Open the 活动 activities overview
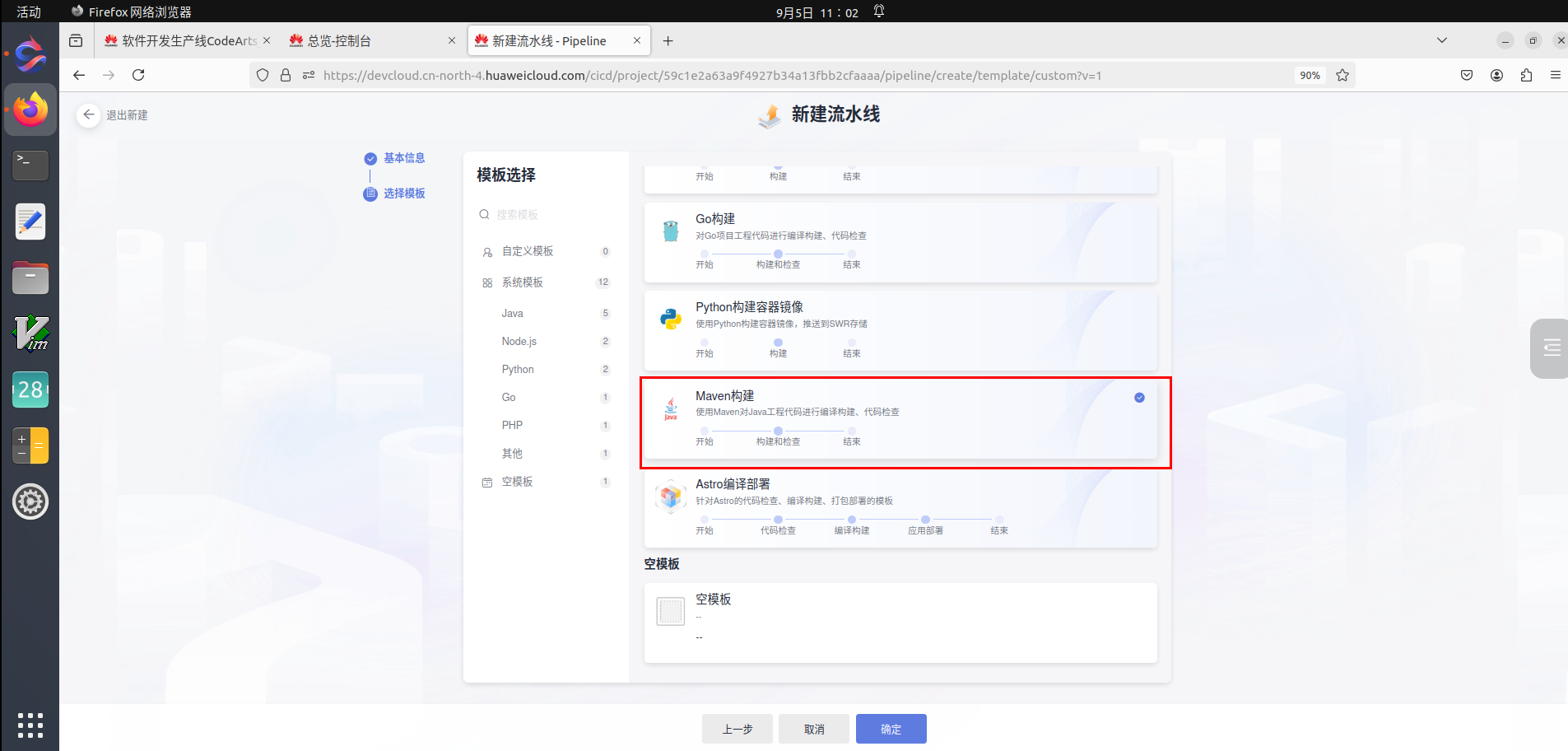1568x751 pixels. [x=29, y=12]
